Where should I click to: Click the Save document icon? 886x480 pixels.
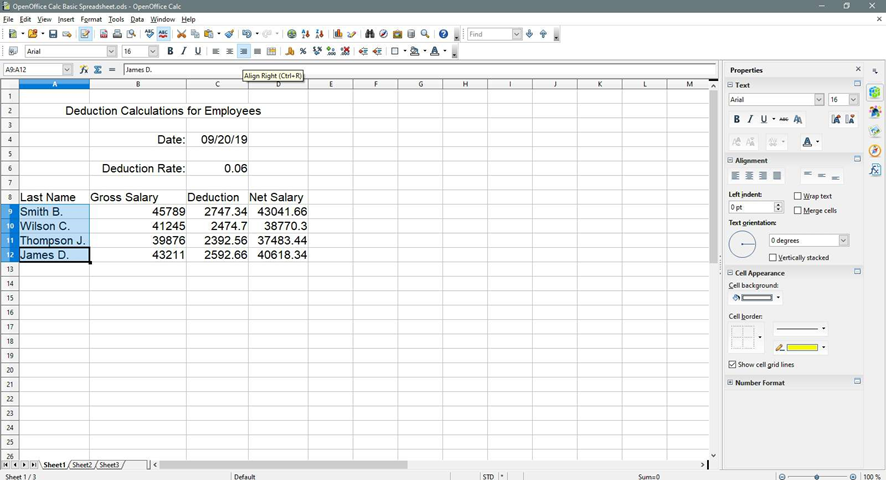53,34
